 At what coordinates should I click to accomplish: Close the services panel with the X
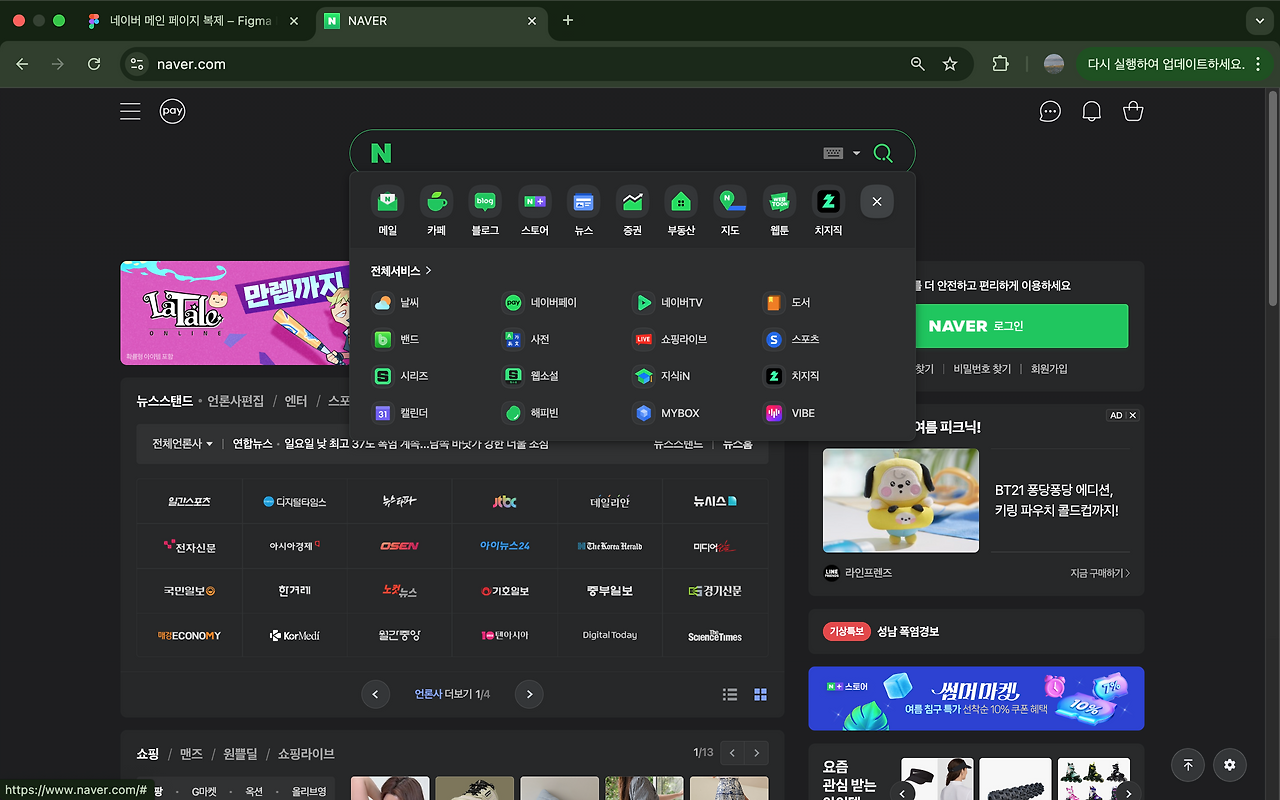point(876,201)
